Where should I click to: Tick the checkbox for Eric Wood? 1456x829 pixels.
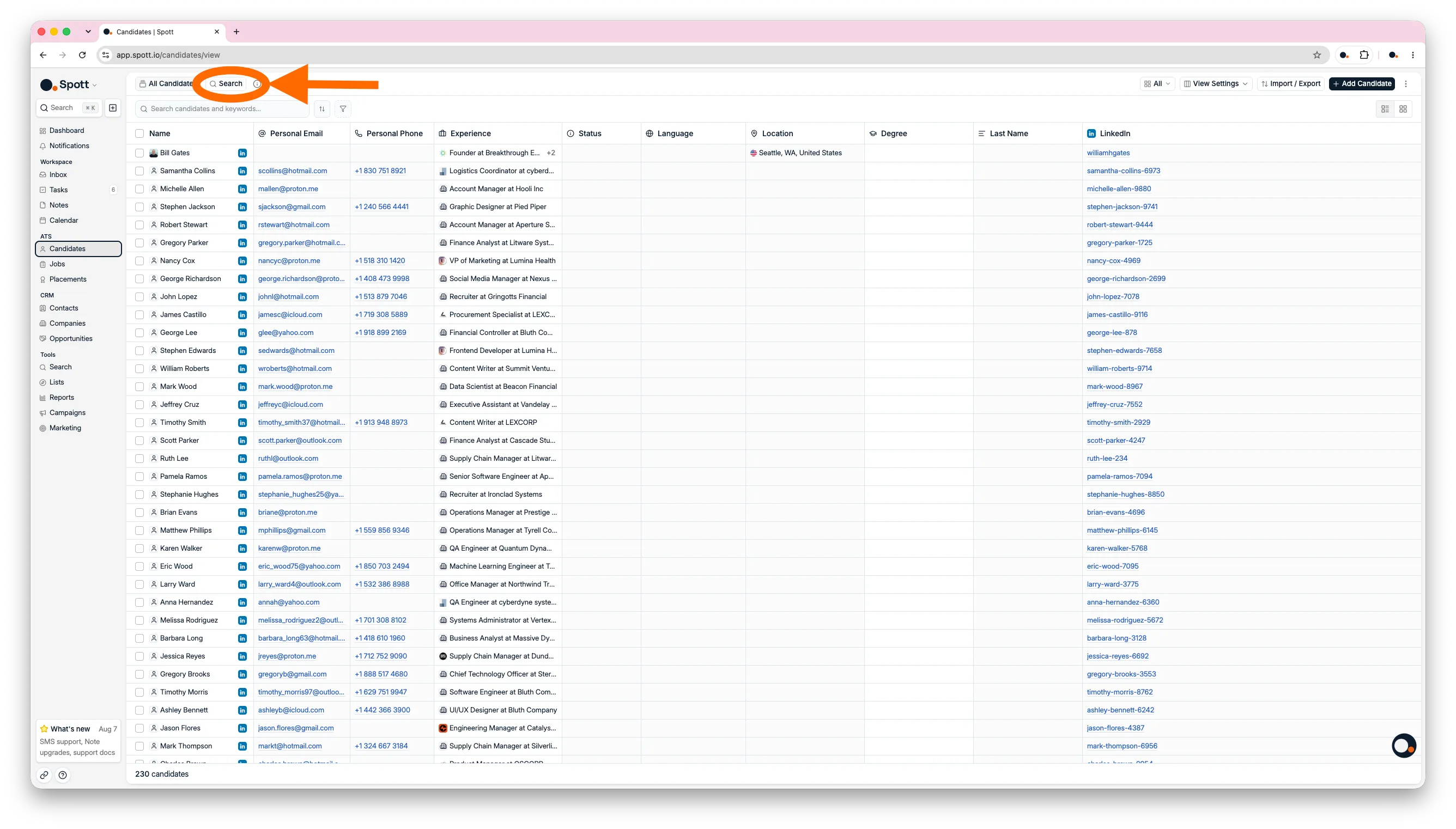coord(139,566)
